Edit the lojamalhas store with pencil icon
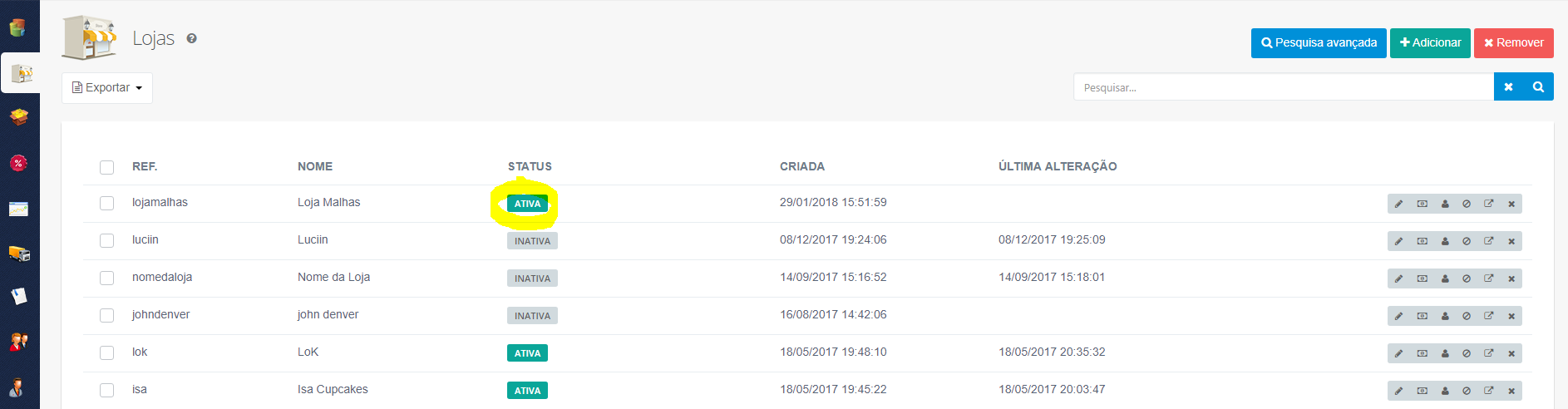Image resolution: width=1568 pixels, height=409 pixels. tap(1398, 204)
